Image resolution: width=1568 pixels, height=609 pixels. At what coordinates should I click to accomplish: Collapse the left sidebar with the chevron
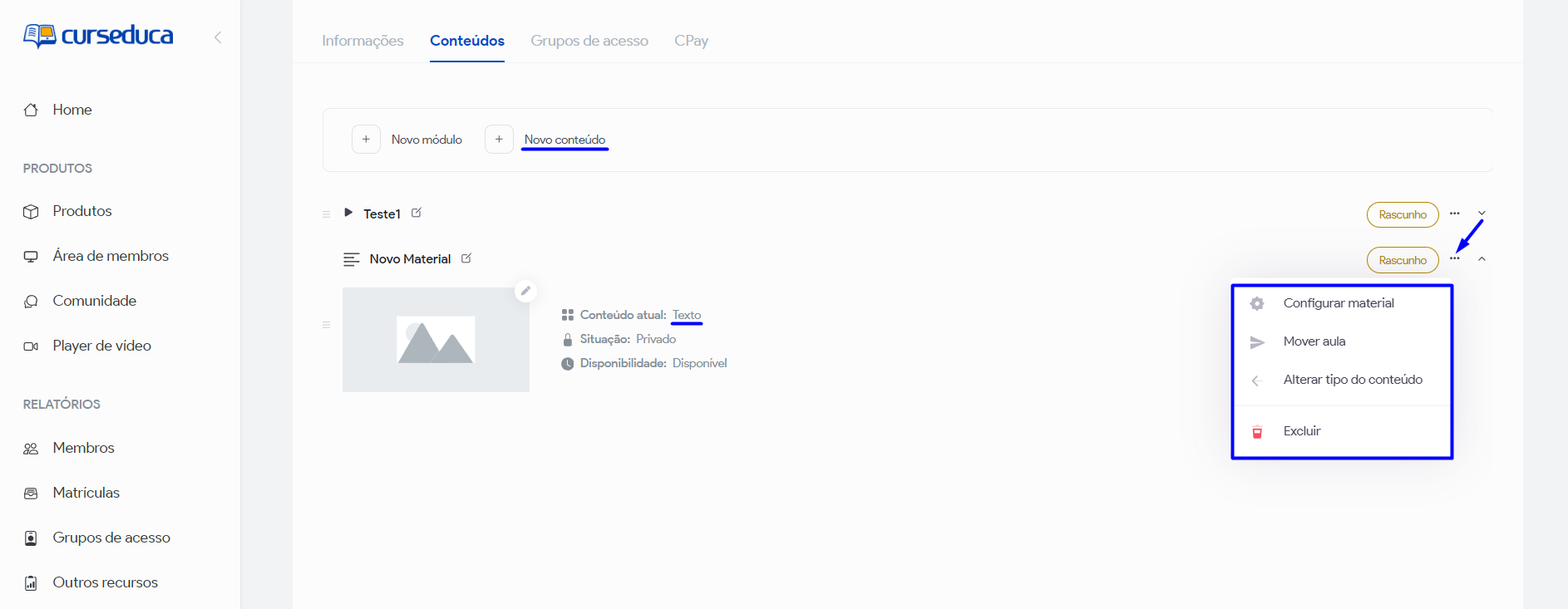coord(218,37)
